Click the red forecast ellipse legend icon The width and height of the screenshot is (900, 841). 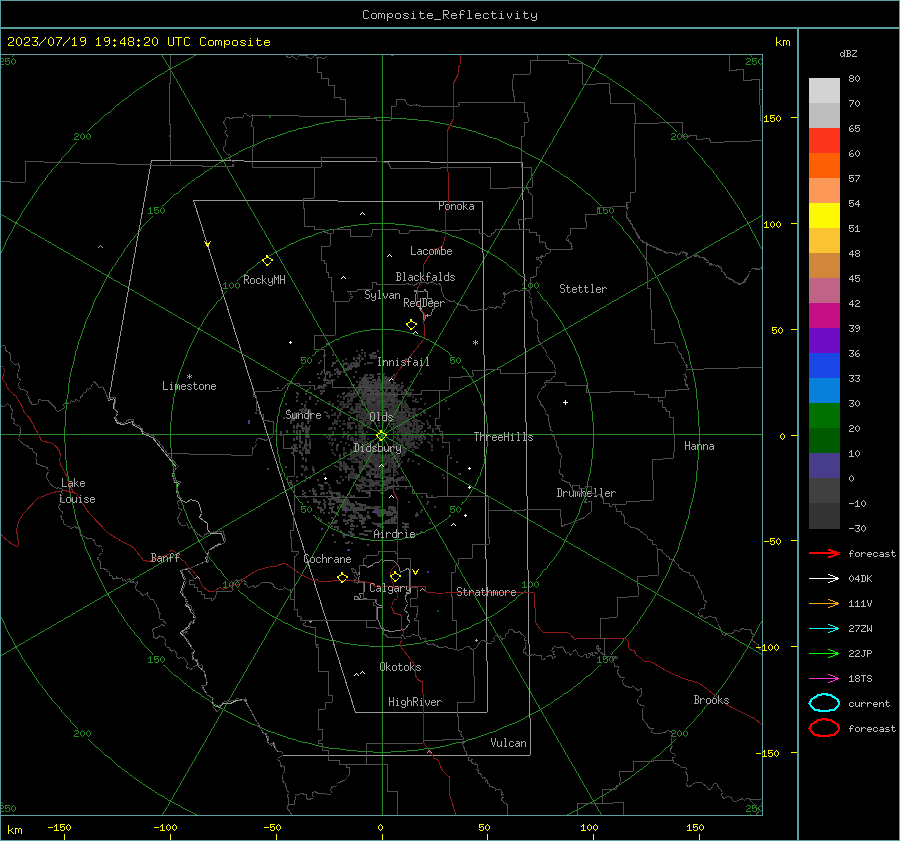[824, 728]
